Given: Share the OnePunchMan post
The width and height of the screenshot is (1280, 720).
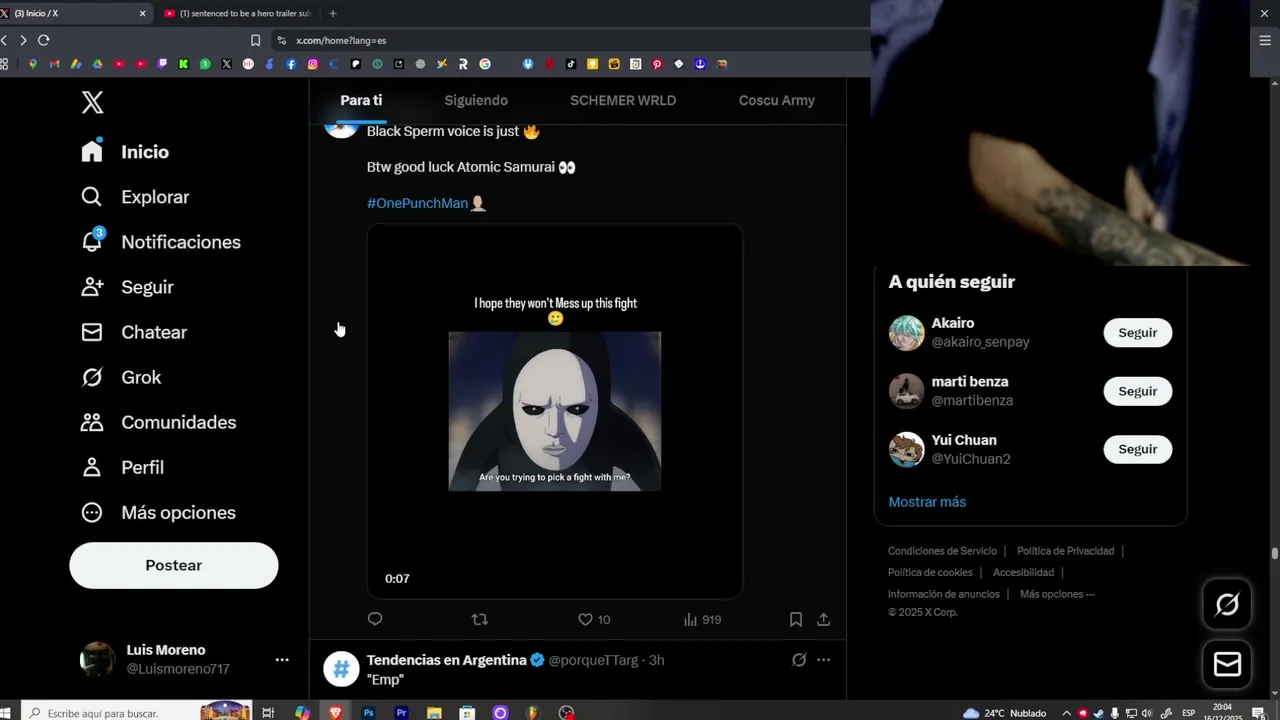Looking at the screenshot, I should (824, 619).
